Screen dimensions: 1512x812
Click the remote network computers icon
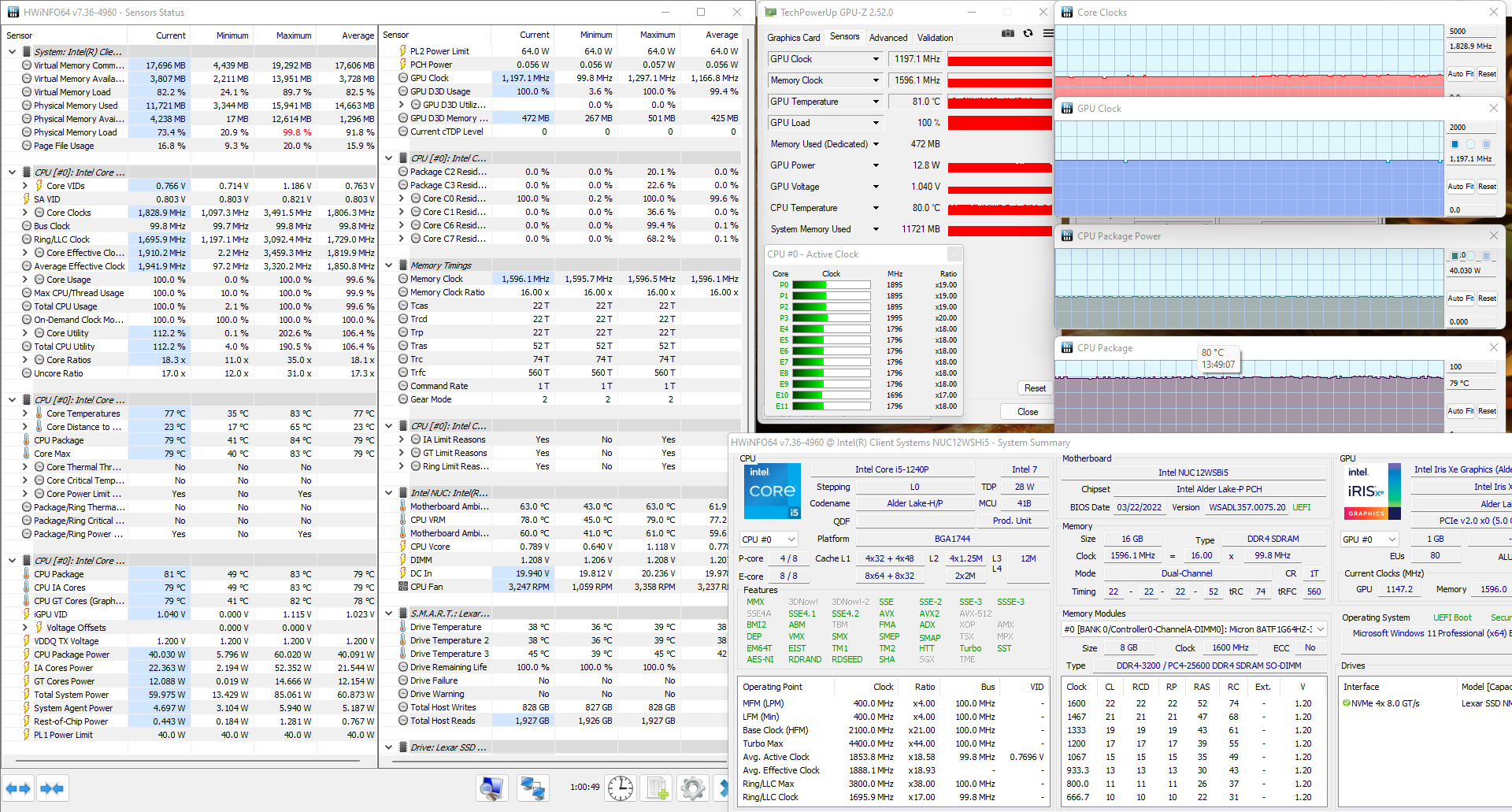pyautogui.click(x=533, y=788)
